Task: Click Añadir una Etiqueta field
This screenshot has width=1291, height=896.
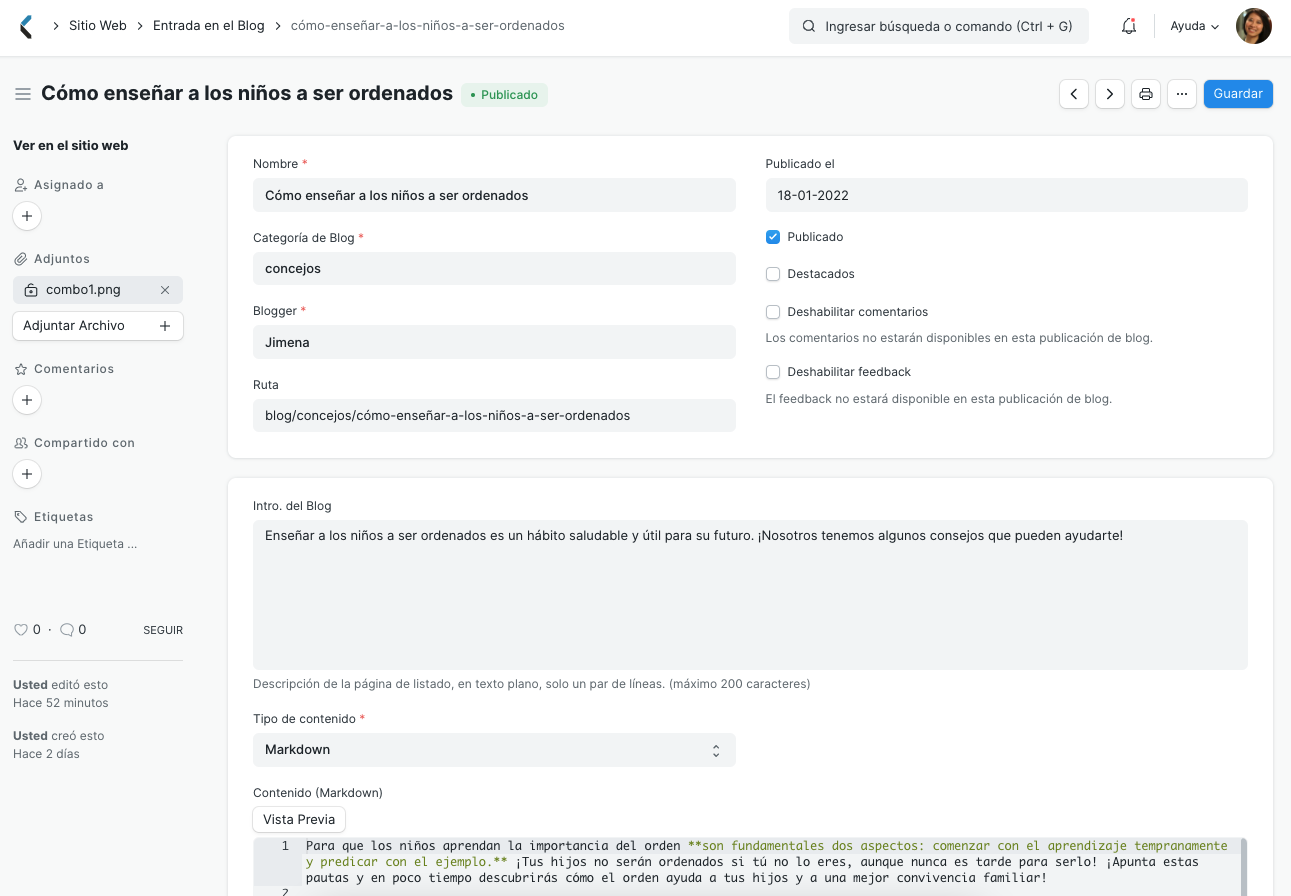Action: click(x=75, y=544)
